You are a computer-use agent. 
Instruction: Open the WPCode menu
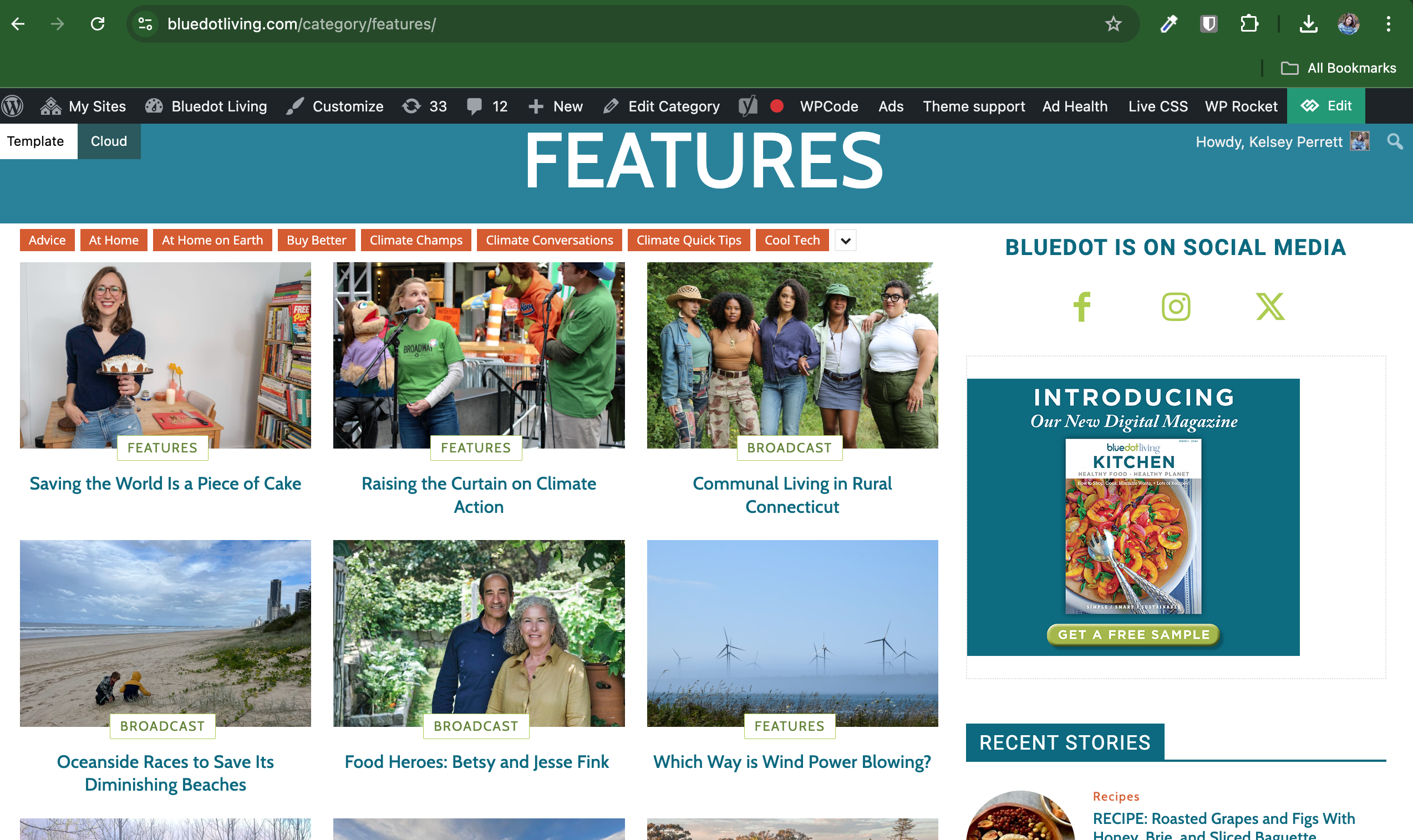point(829,106)
